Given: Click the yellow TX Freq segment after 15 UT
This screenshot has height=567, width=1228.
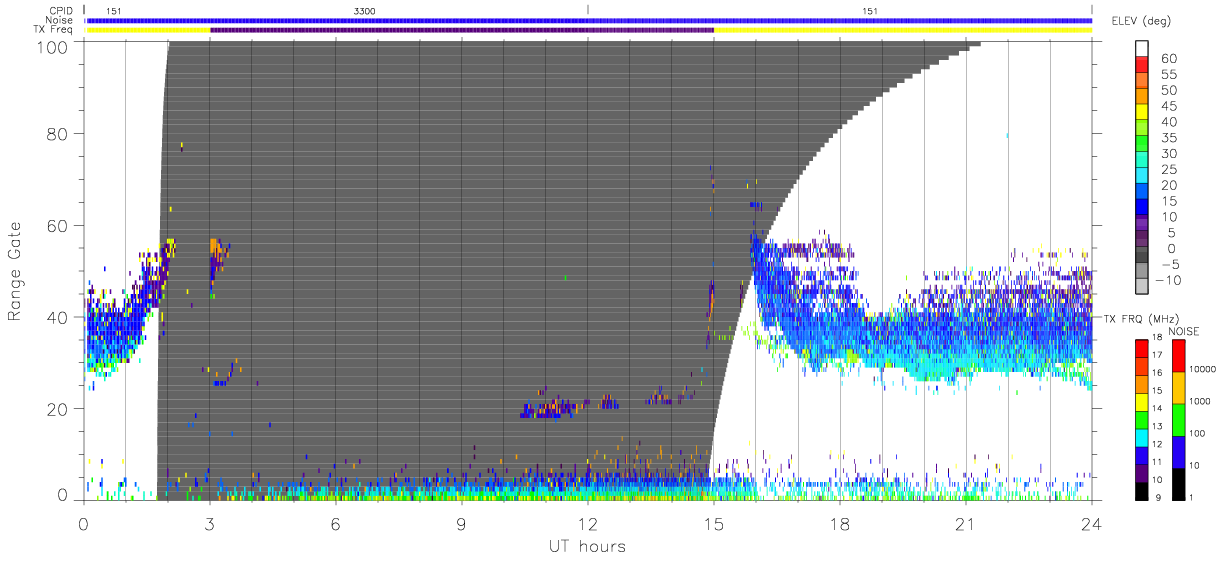Looking at the screenshot, I should [903, 30].
